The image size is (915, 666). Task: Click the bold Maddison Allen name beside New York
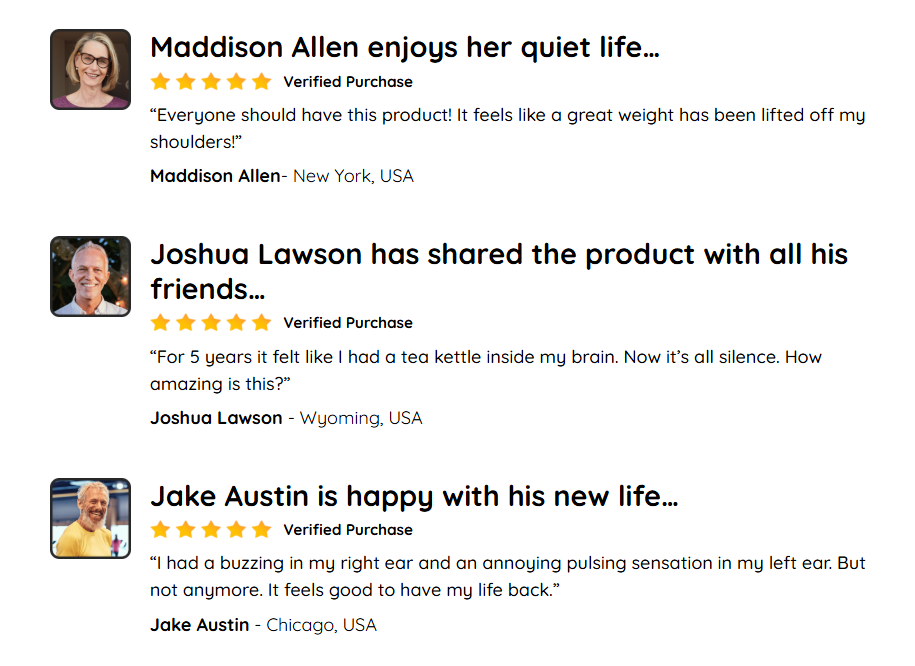[x=215, y=176]
